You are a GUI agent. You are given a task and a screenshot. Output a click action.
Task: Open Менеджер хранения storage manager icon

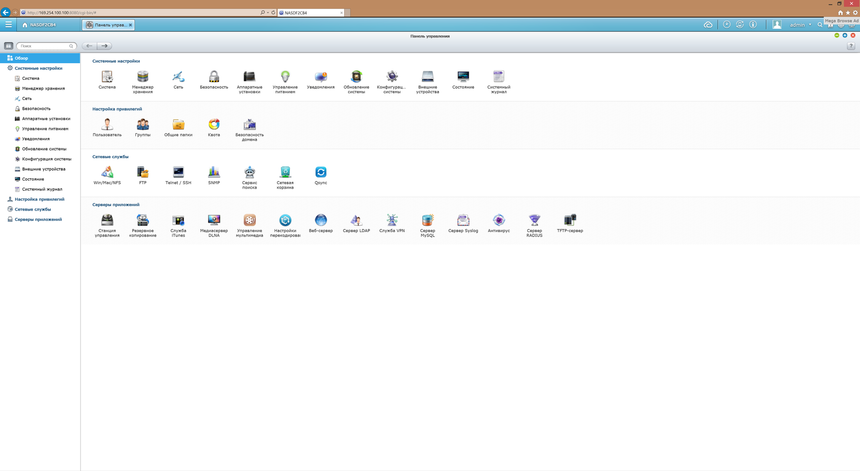point(143,77)
